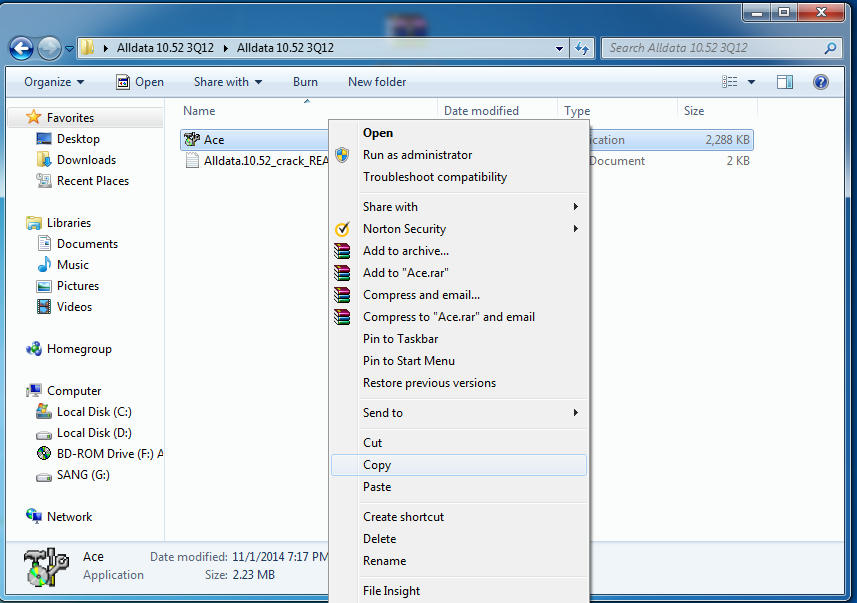Click the Pictures library icon
Viewport: 857px width, 603px height.
coord(44,286)
